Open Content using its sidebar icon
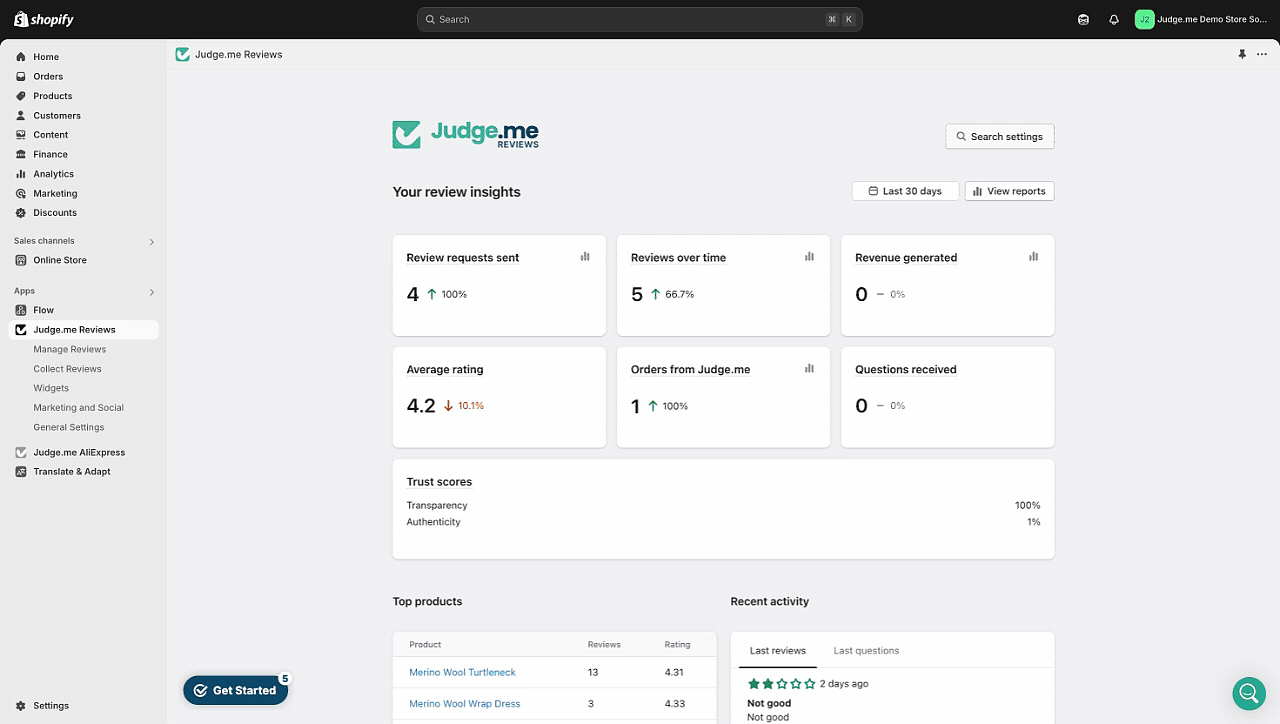This screenshot has height=724, width=1280. pyautogui.click(x=21, y=135)
